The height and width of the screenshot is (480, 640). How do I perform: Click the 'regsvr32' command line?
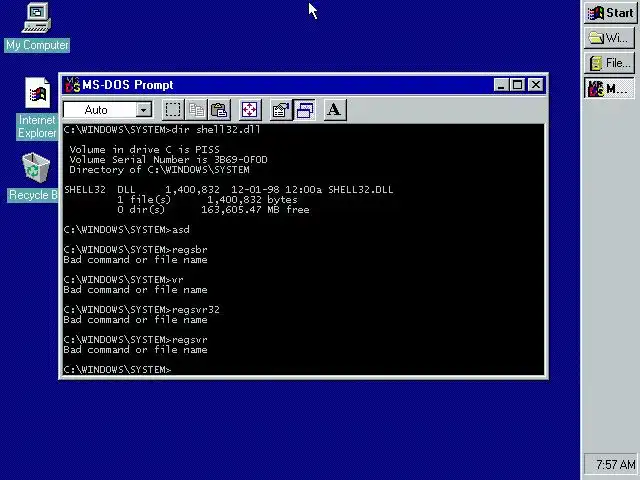[x=142, y=310]
